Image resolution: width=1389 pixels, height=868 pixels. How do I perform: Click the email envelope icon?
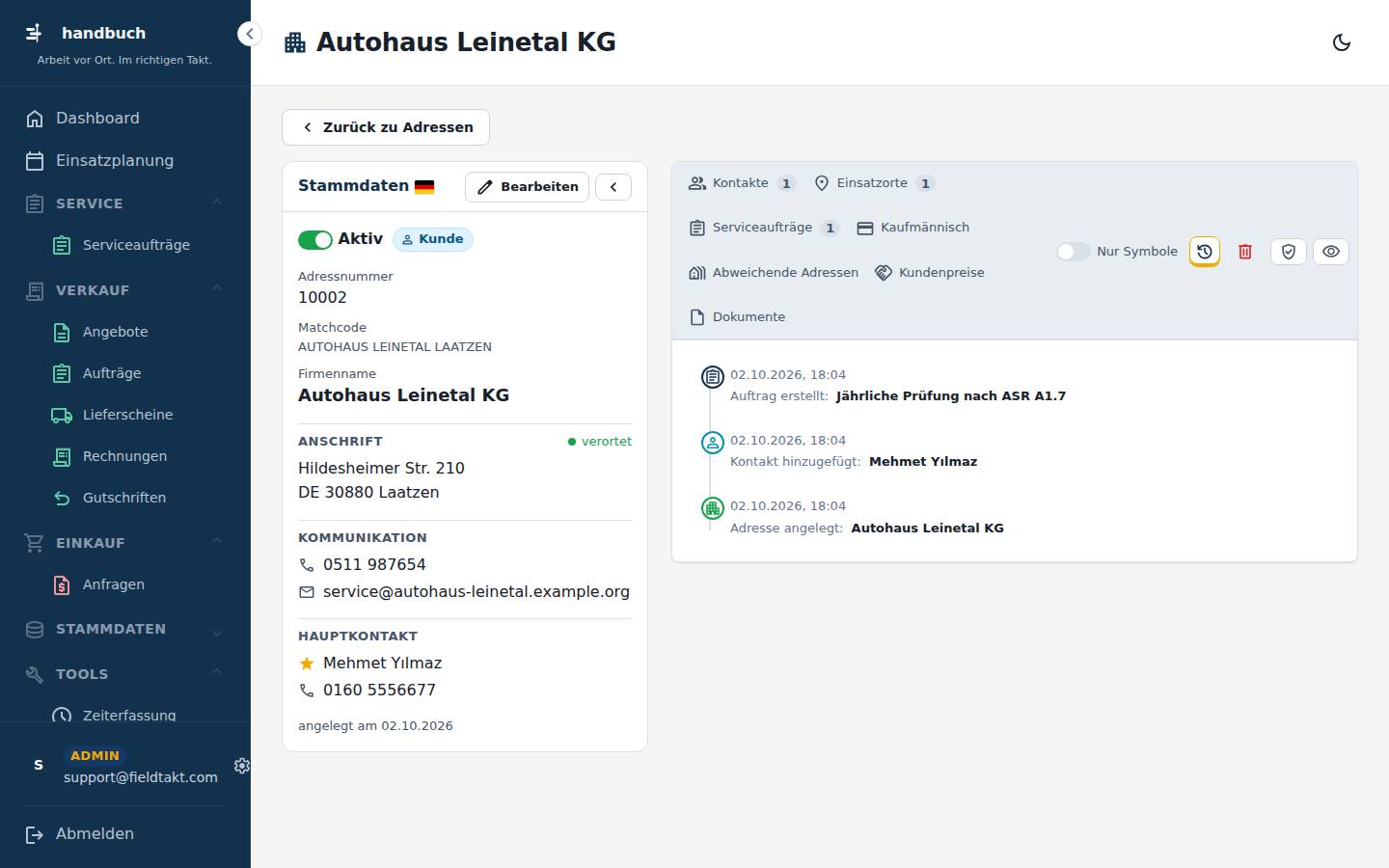click(x=307, y=592)
